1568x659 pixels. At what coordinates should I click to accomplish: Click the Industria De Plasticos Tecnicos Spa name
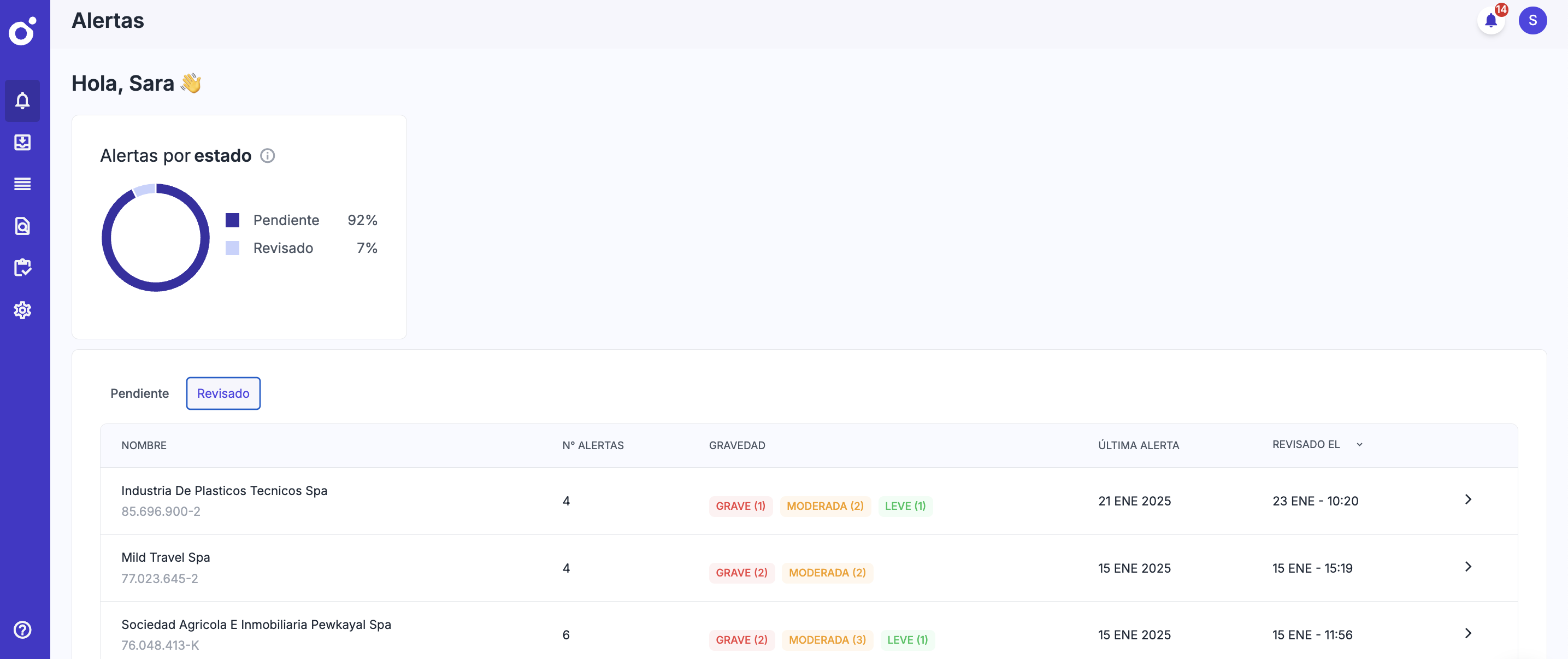(224, 490)
